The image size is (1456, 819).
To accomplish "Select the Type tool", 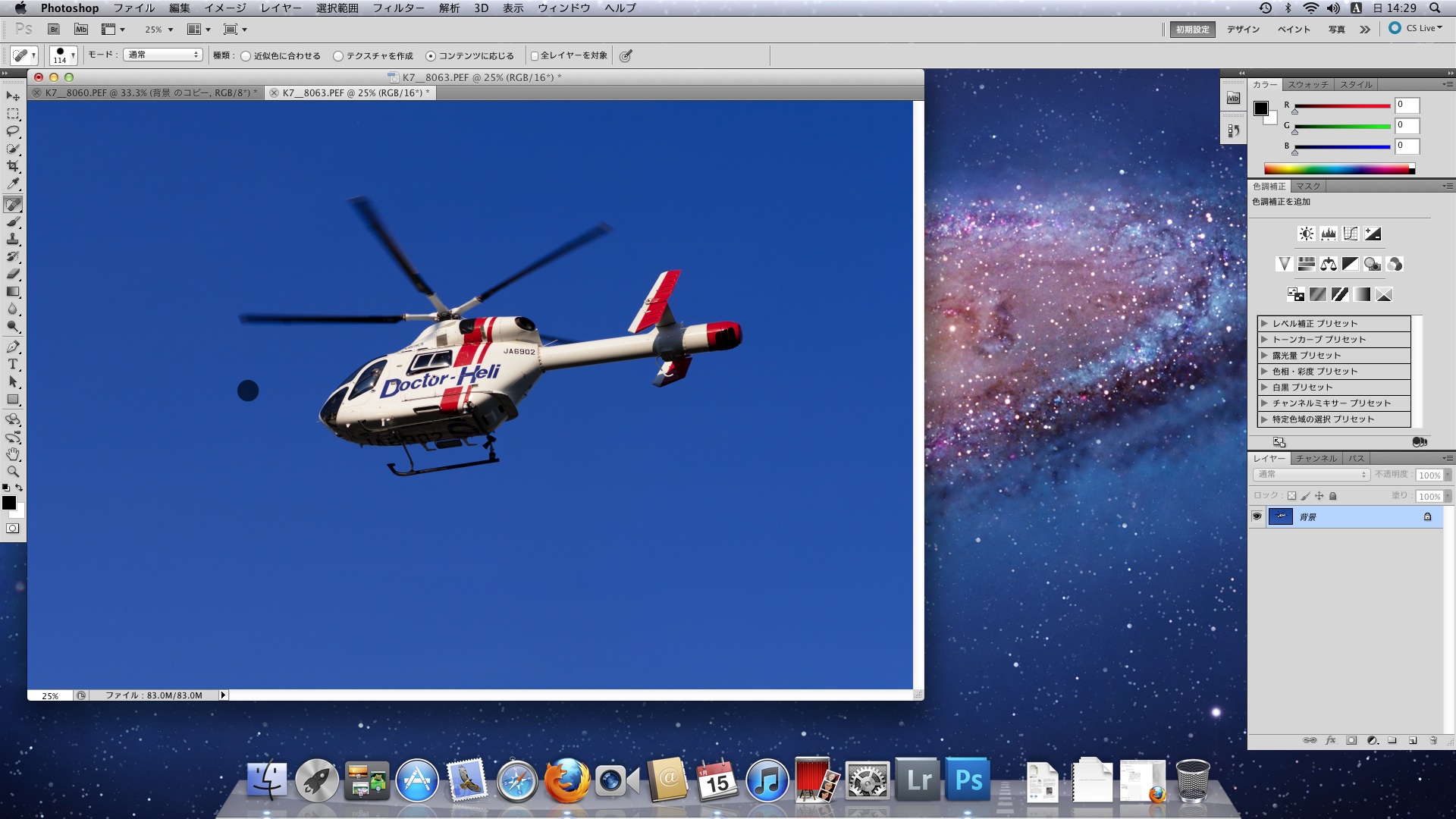I will coord(13,365).
